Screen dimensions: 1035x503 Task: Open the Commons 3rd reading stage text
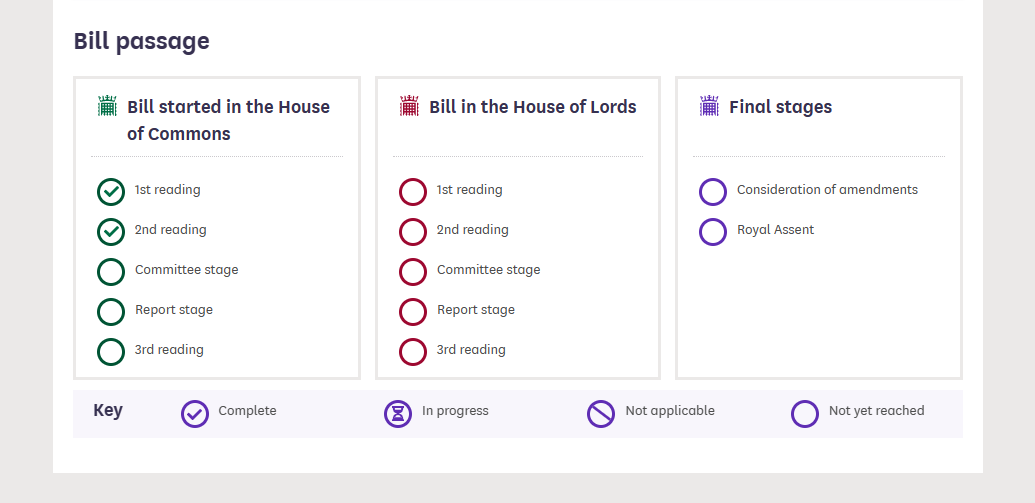click(169, 350)
